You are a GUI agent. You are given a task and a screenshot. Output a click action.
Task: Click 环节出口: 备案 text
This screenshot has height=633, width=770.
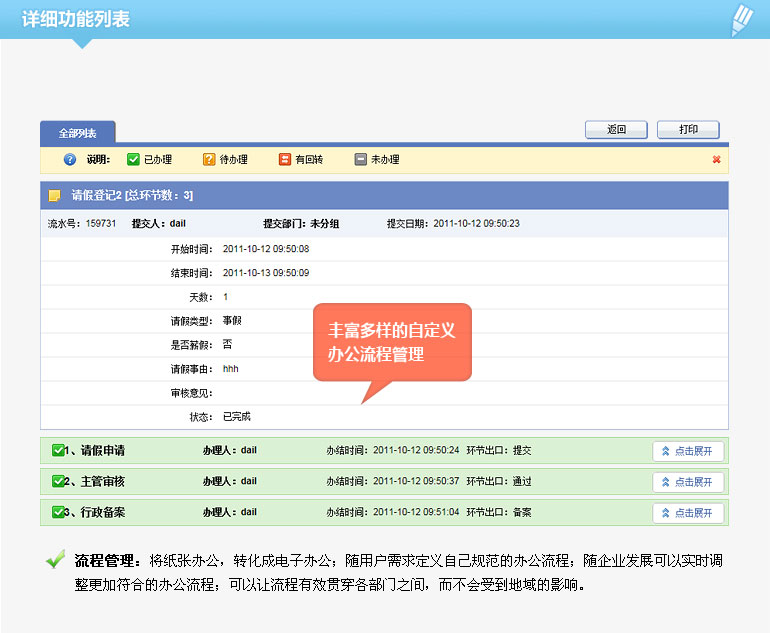tap(499, 512)
